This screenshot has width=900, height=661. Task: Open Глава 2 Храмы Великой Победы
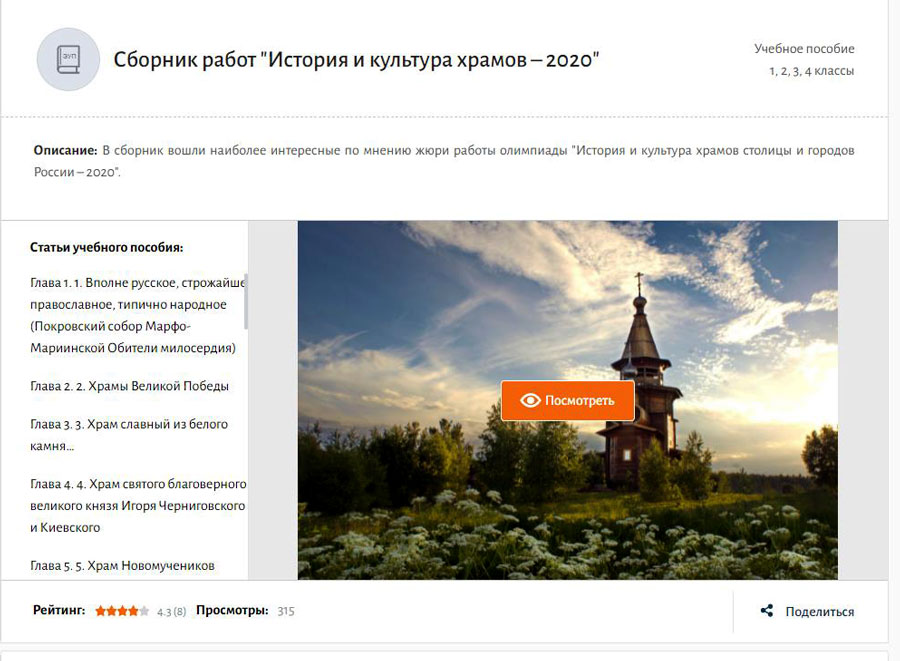[x=129, y=386]
